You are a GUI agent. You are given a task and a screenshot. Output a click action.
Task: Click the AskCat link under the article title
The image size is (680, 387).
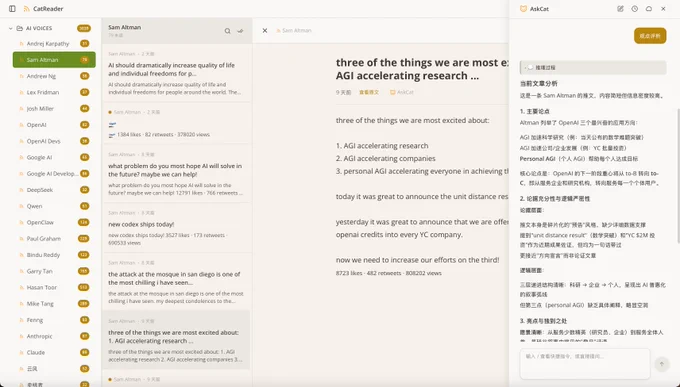402,92
